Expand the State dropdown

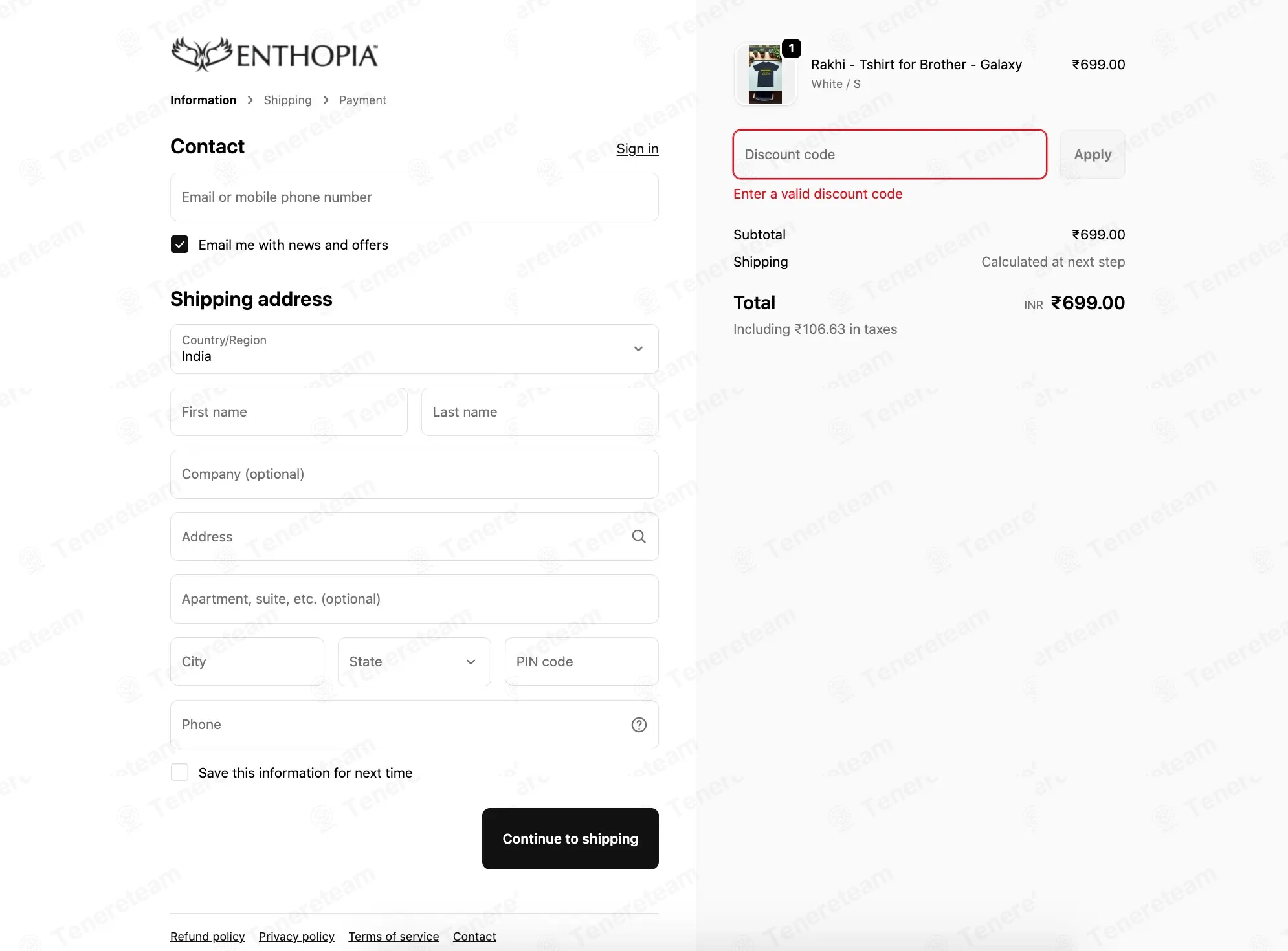[x=414, y=662]
